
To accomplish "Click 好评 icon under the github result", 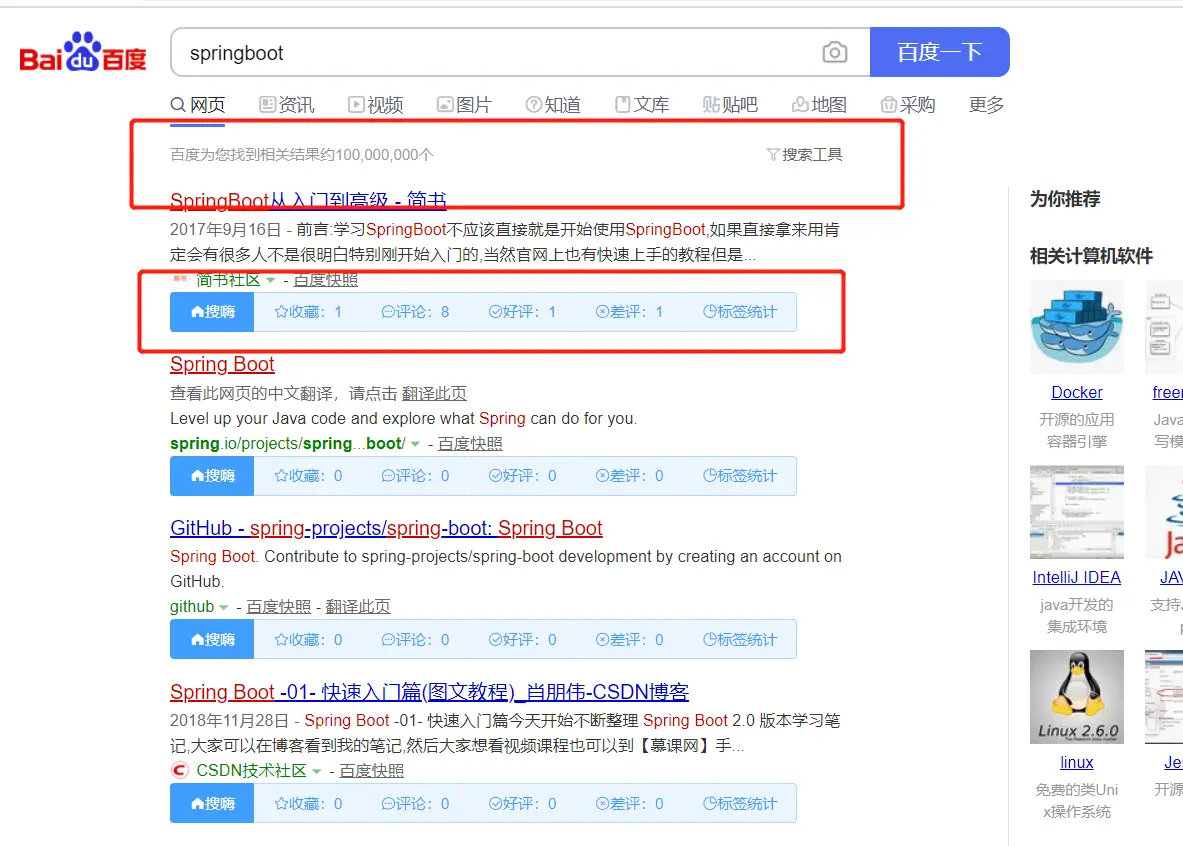I will pos(495,639).
